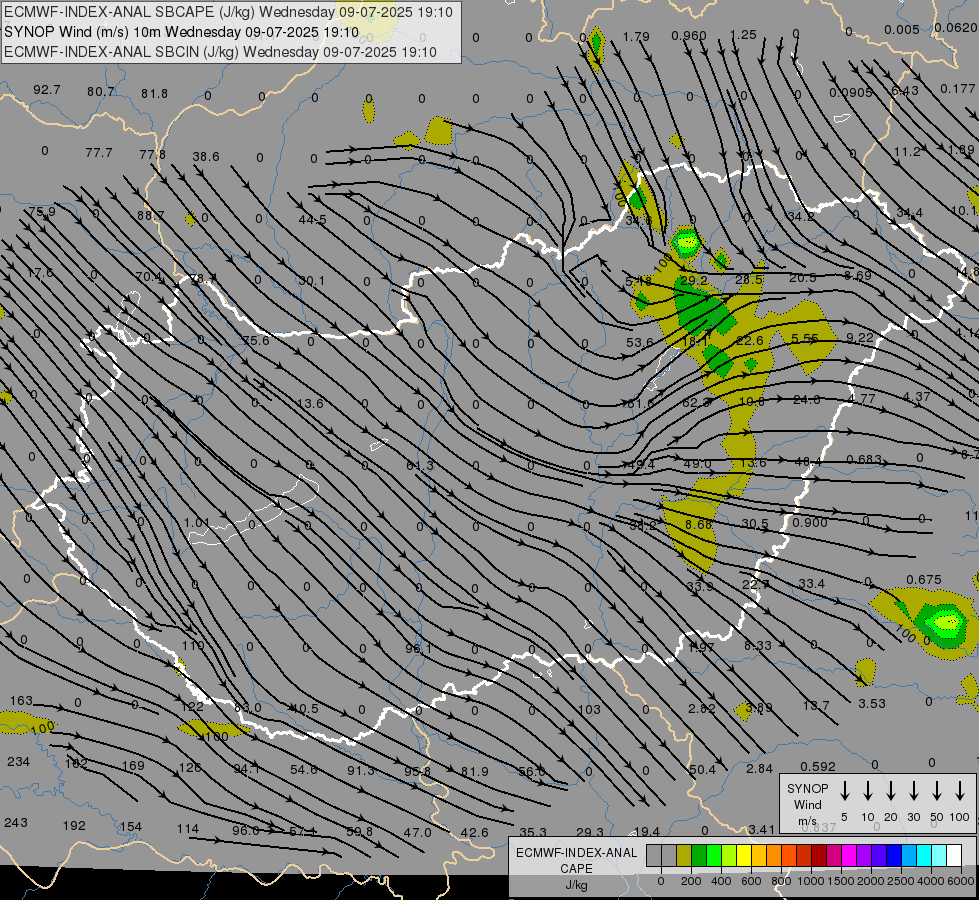Screen dimensions: 979x900
Task: Select the pure blue swatch in CAPE legend
Action: (894, 856)
